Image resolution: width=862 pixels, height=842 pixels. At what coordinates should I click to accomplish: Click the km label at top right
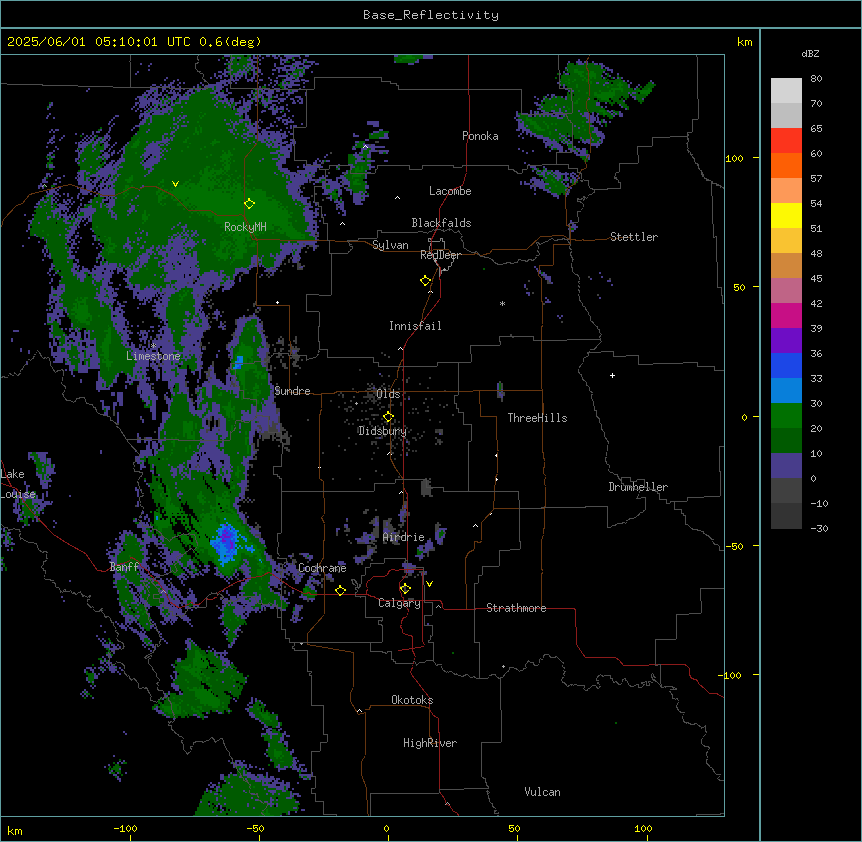(744, 42)
